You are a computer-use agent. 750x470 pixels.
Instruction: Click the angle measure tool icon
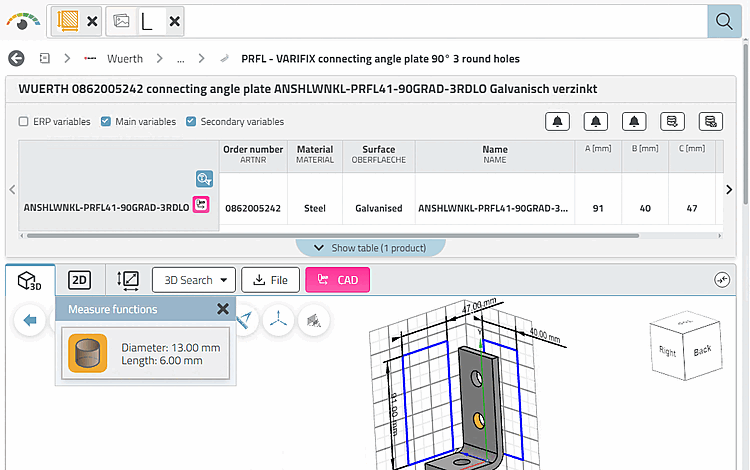click(244, 320)
